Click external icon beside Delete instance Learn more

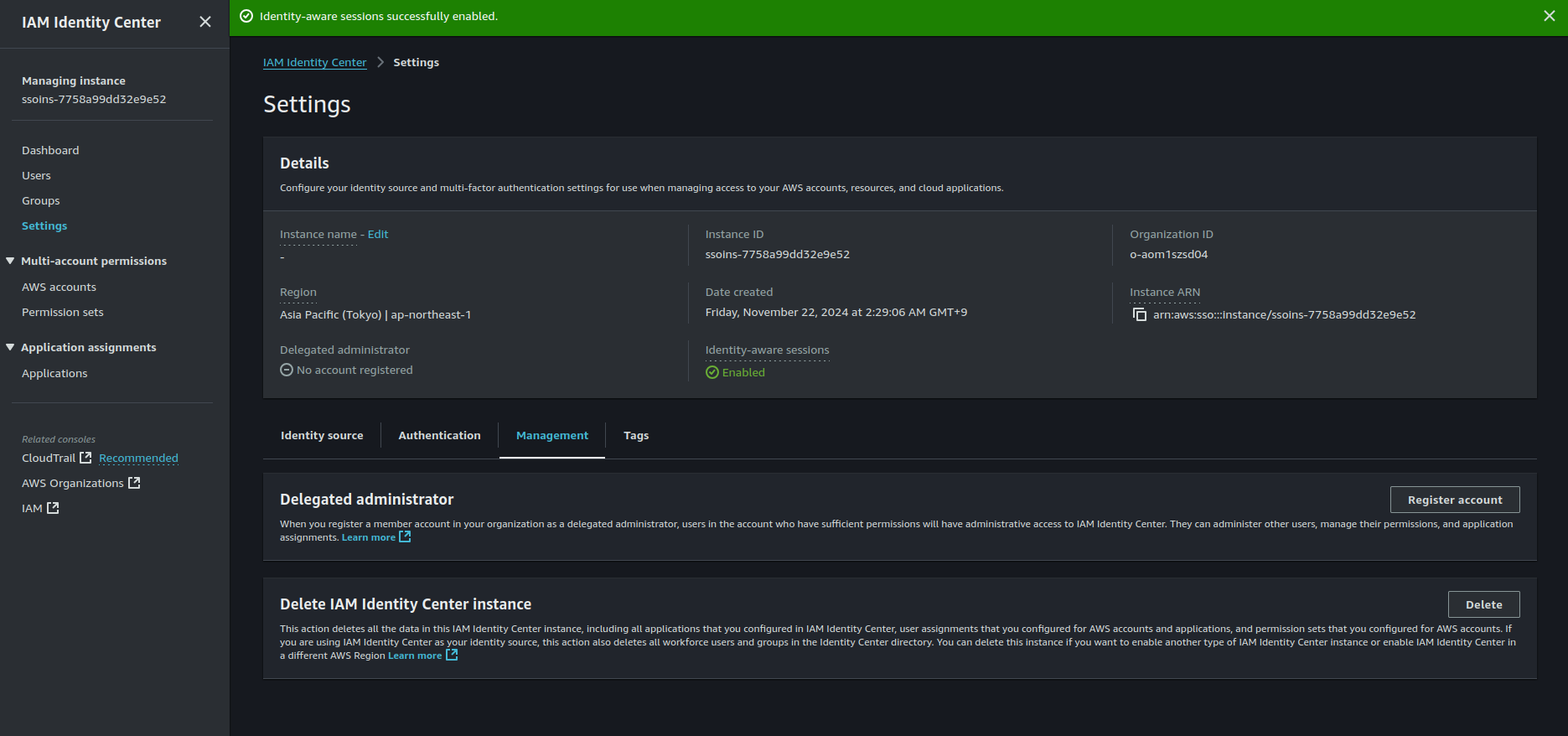(452, 655)
